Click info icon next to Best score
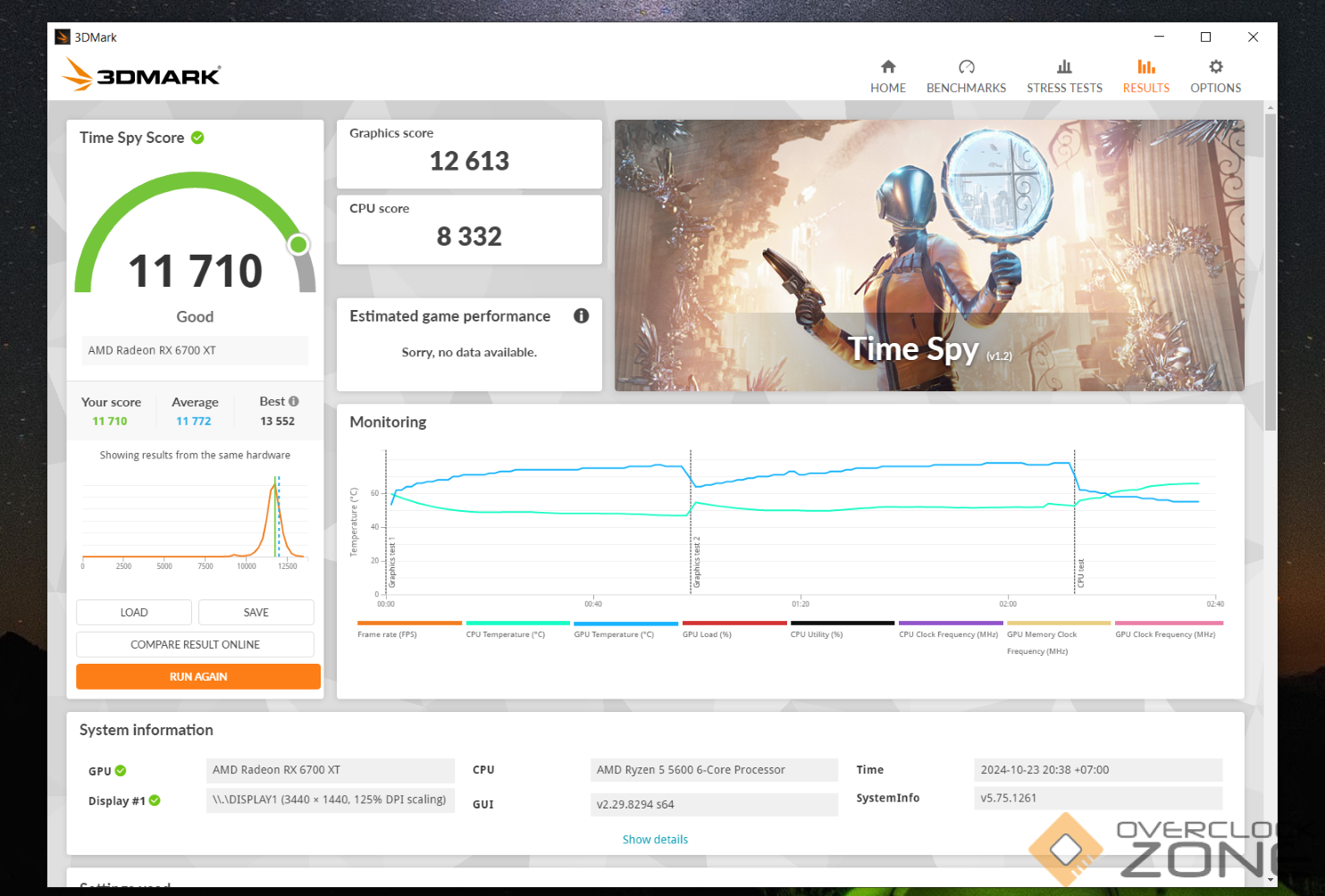The image size is (1325, 896). coord(294,402)
